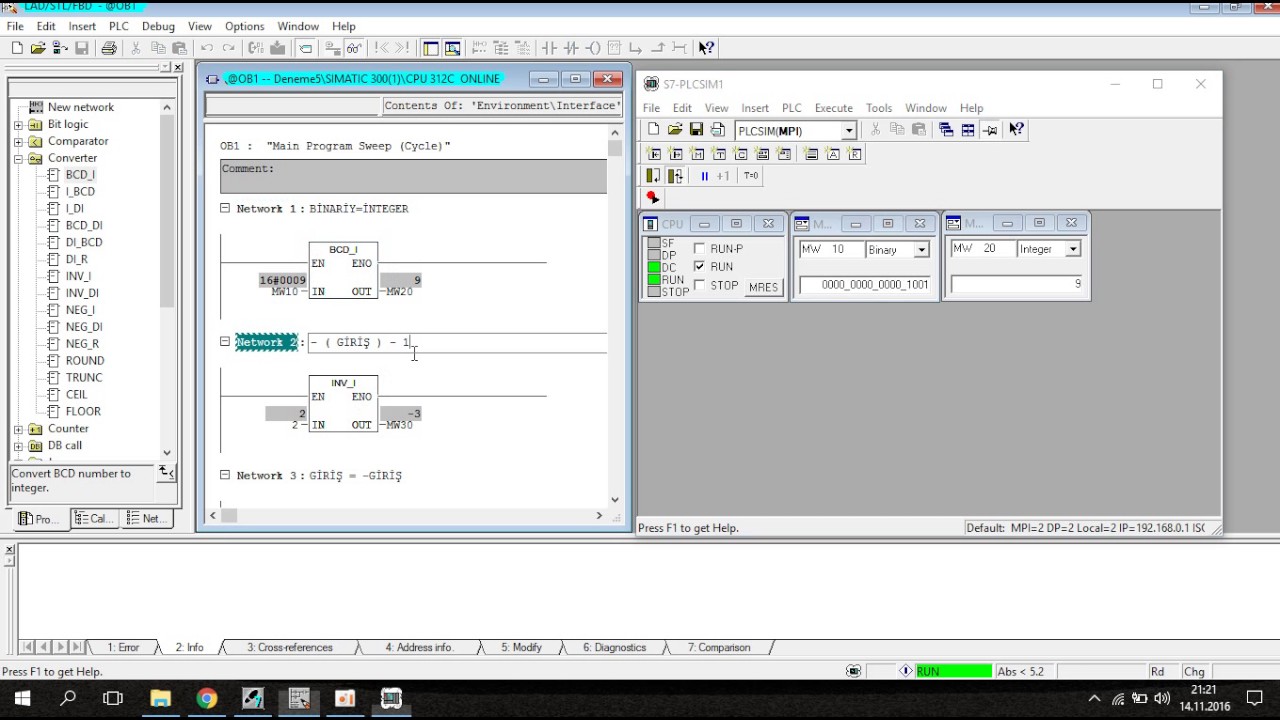Select the ROUND converter instruction
The image size is (1280, 720).
pos(85,361)
